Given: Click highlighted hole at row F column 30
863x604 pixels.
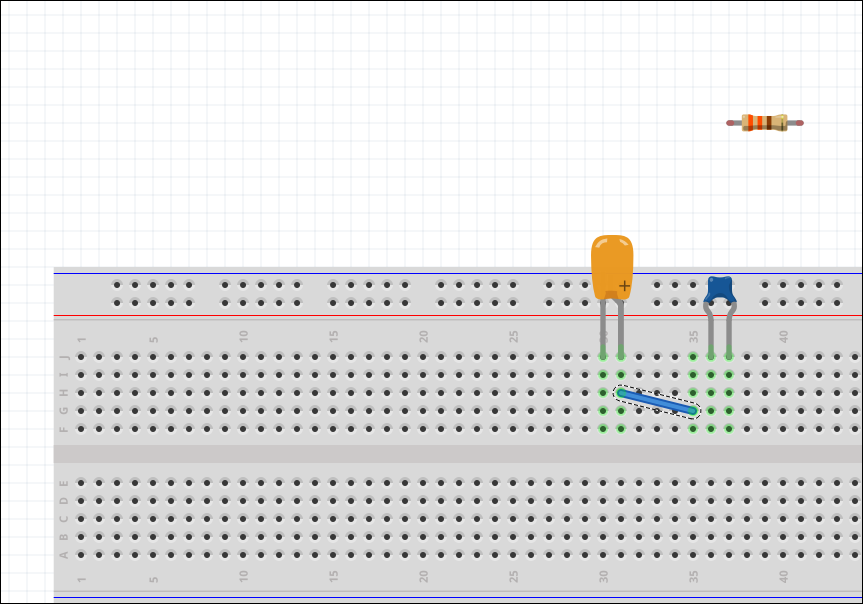Looking at the screenshot, I should 603,428.
